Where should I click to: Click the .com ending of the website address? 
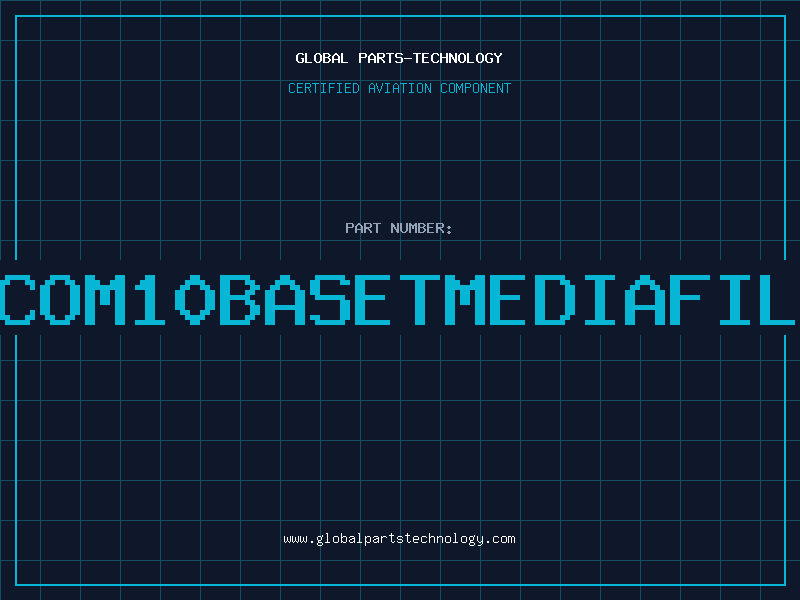pos(500,539)
